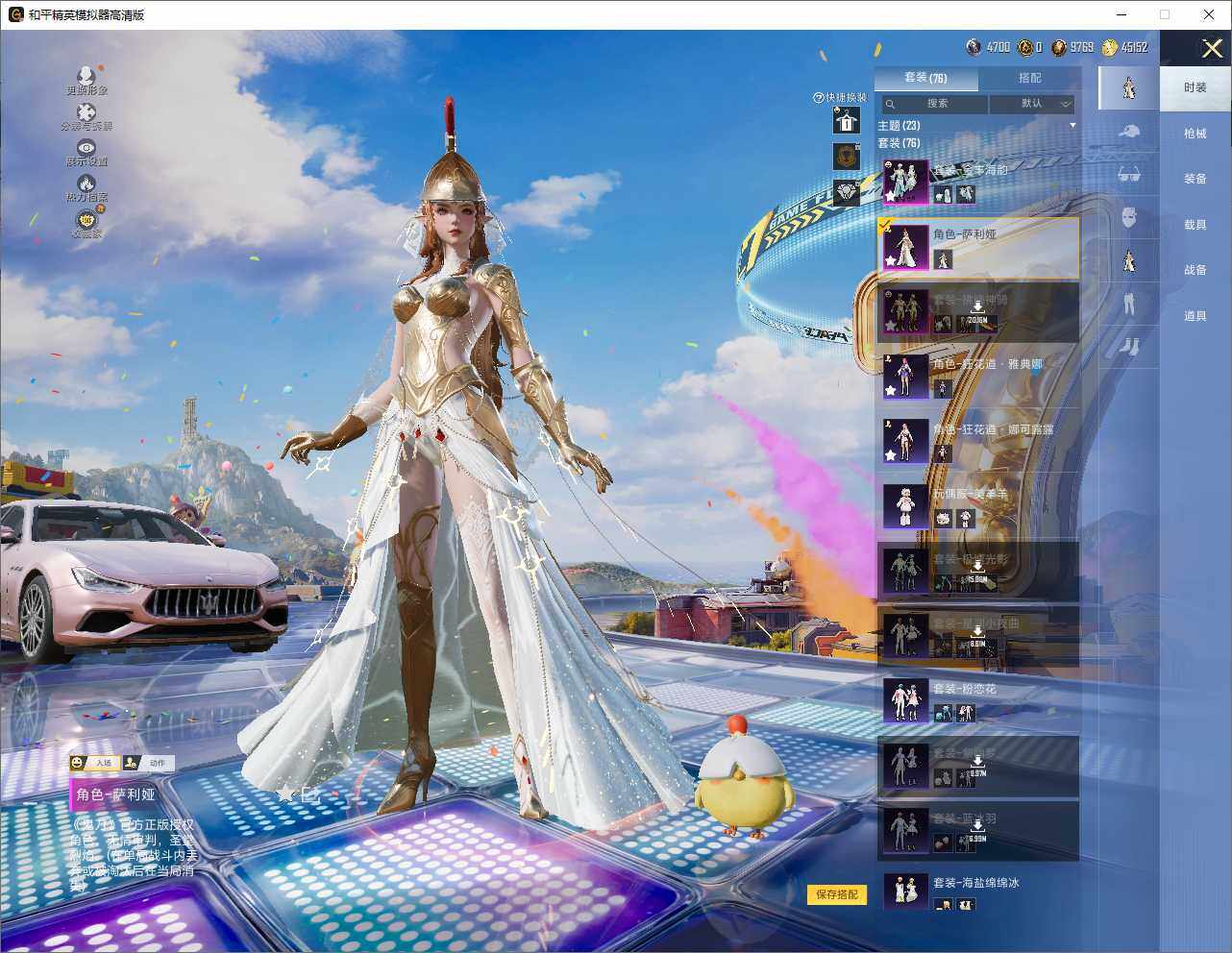Open the 展示设置 eye display settings

(x=86, y=148)
